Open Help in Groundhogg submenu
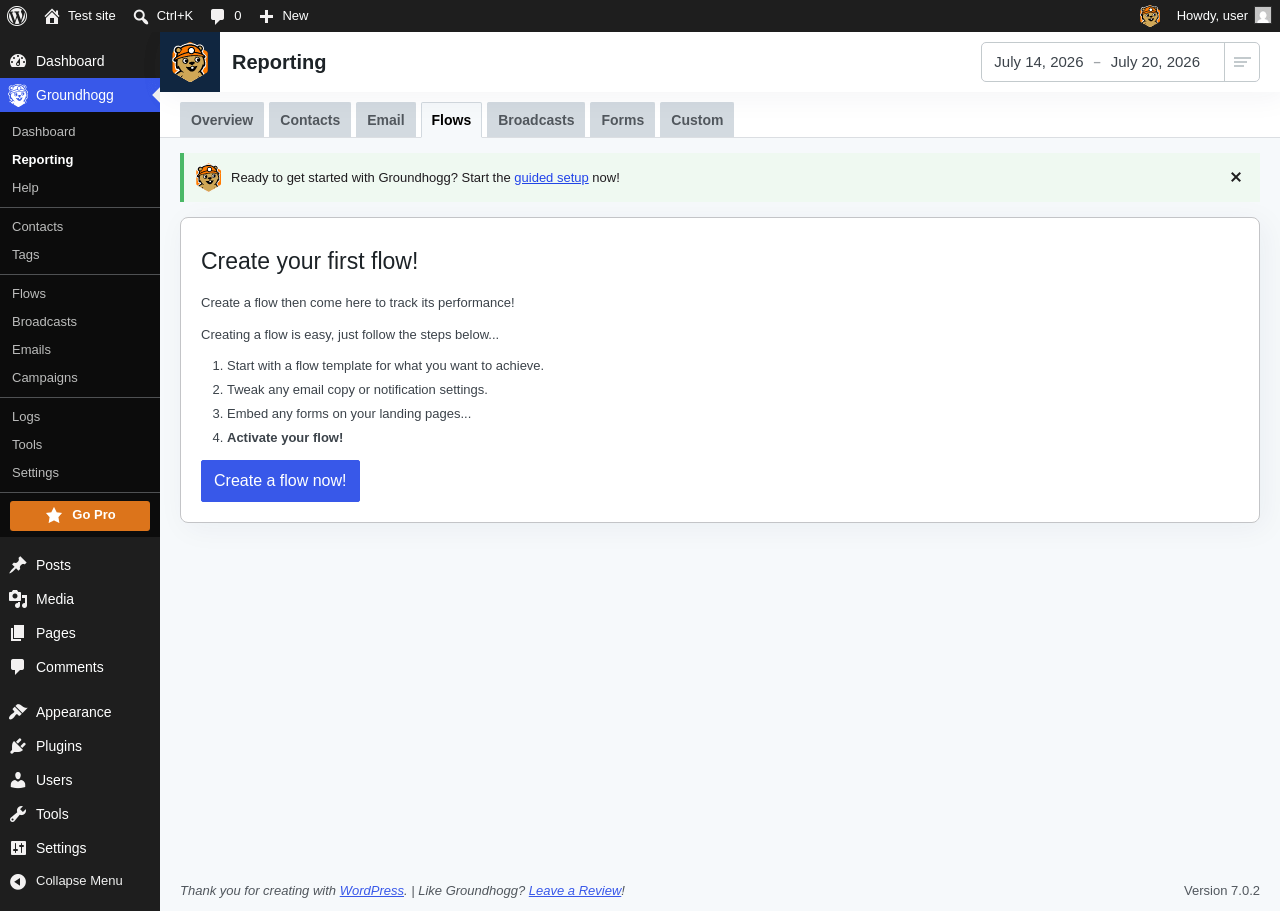Viewport: 1280px width, 911px height. [80, 188]
